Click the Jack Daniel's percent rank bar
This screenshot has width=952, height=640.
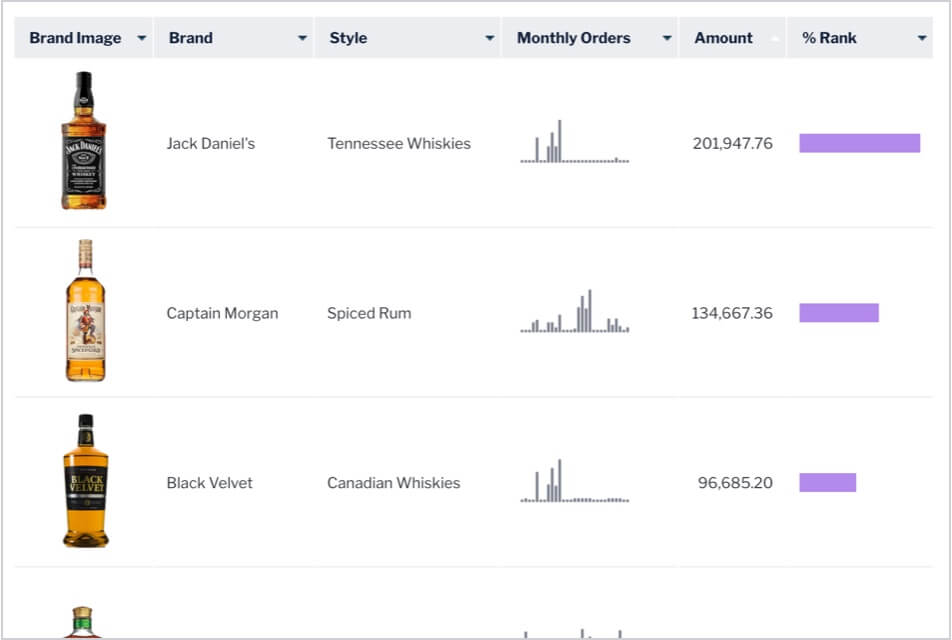pyautogui.click(x=859, y=143)
